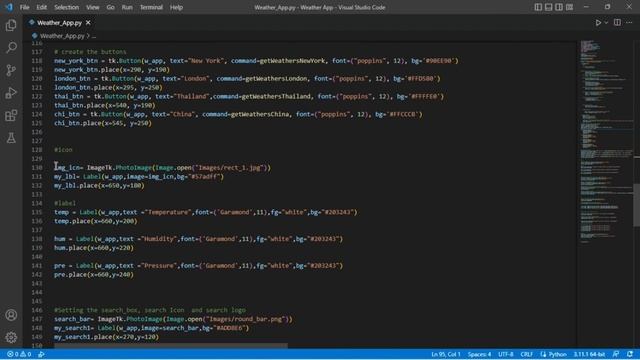Open the Customize Layout control
Screen dimensions: 640x360
[x=569, y=7]
